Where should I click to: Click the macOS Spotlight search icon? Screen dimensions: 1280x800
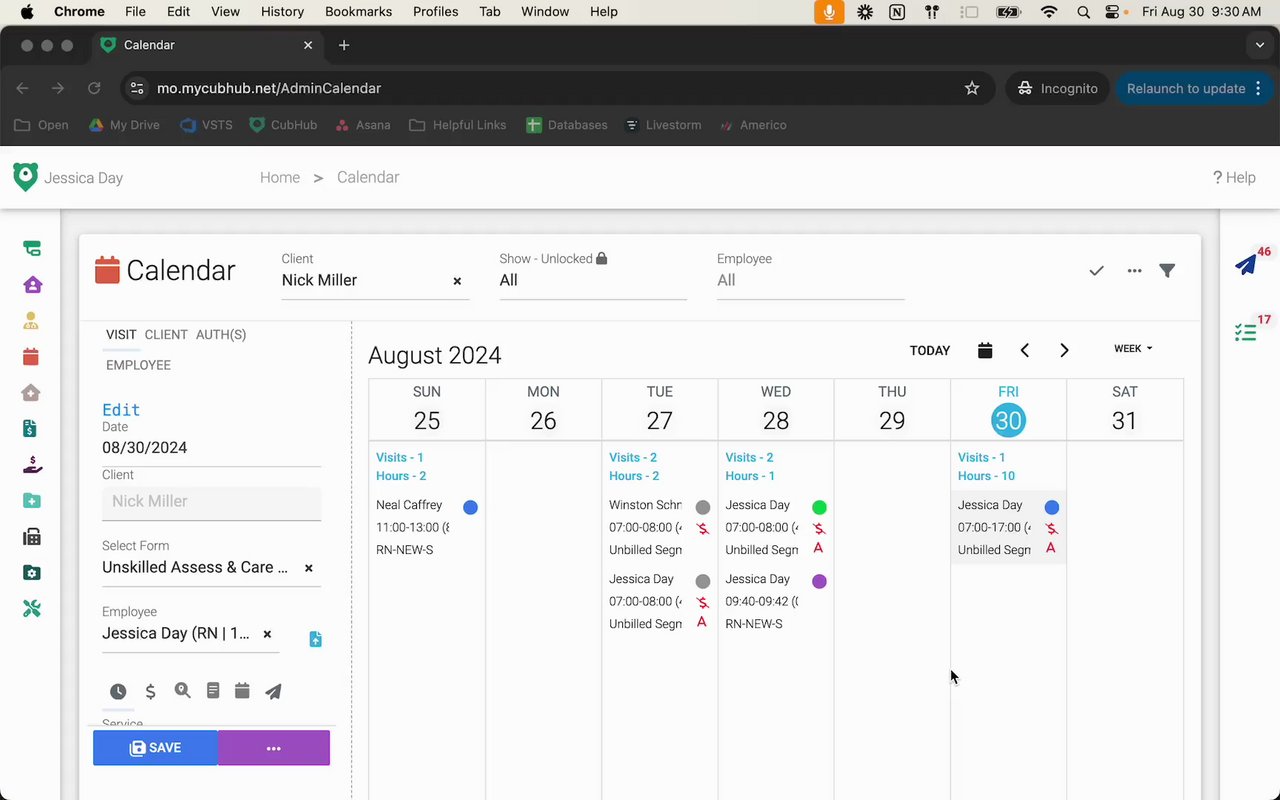click(x=1084, y=12)
